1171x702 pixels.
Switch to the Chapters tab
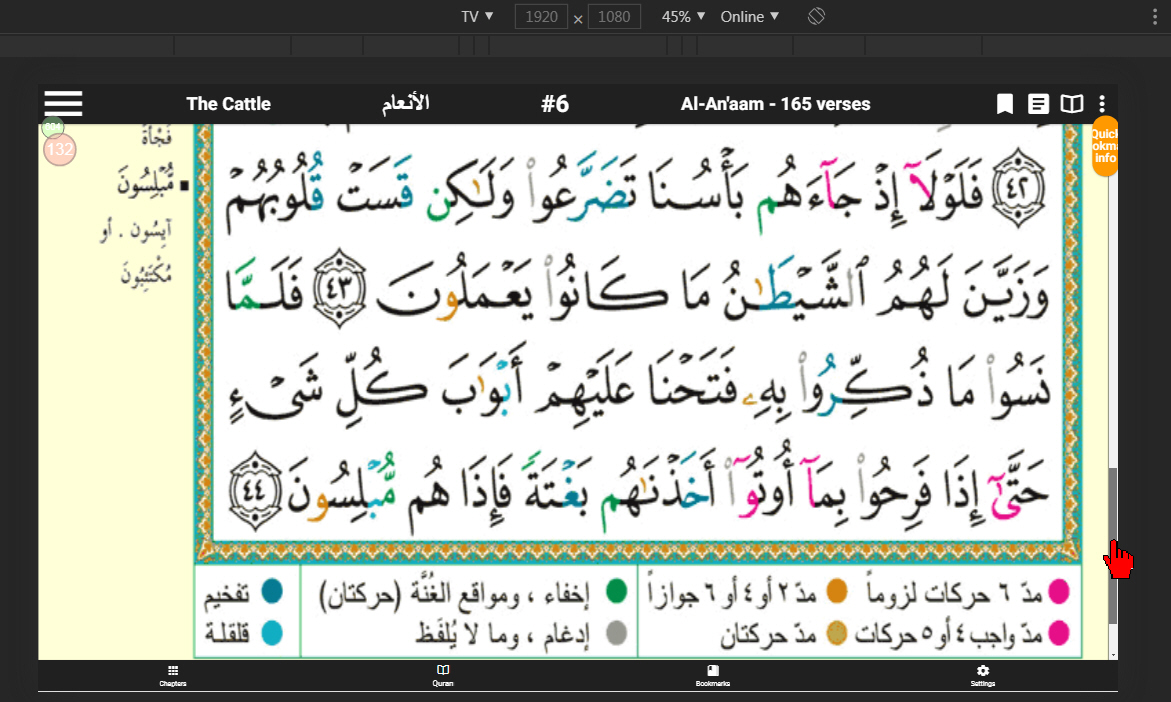(x=173, y=676)
